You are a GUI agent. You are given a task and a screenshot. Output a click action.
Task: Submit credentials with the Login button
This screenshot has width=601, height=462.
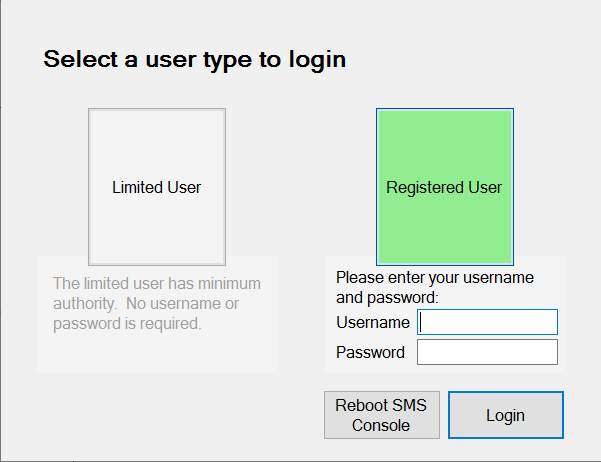click(506, 415)
